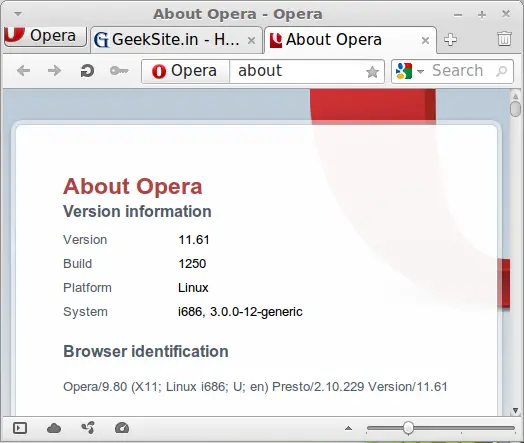524x443 pixels.
Task: Click the About Opera heading
Action: point(133,186)
